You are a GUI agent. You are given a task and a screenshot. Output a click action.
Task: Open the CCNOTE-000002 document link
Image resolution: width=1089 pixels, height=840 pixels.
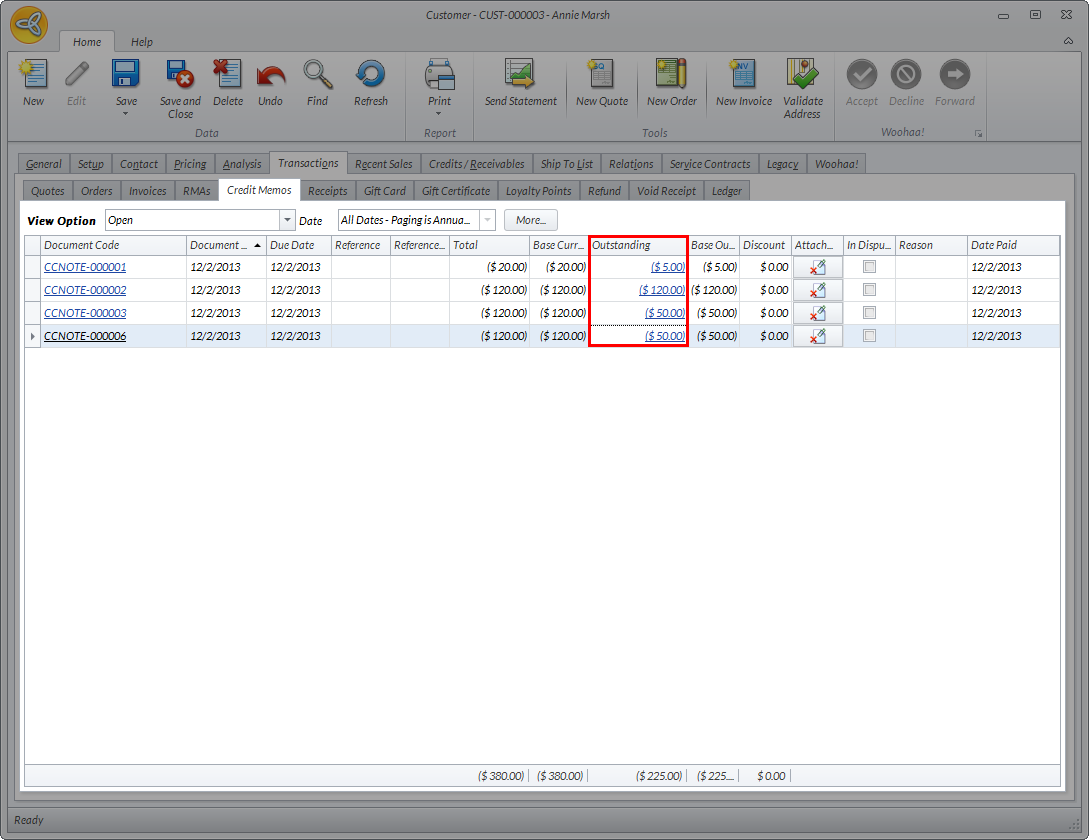(x=85, y=290)
